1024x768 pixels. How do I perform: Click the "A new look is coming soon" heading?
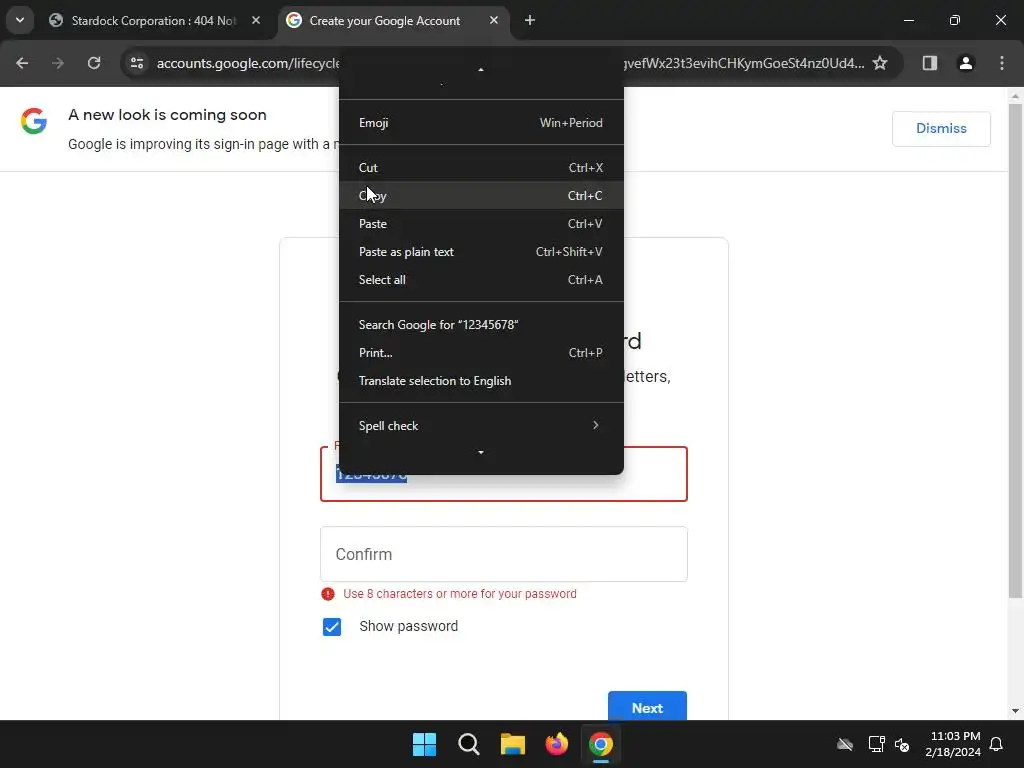click(167, 115)
